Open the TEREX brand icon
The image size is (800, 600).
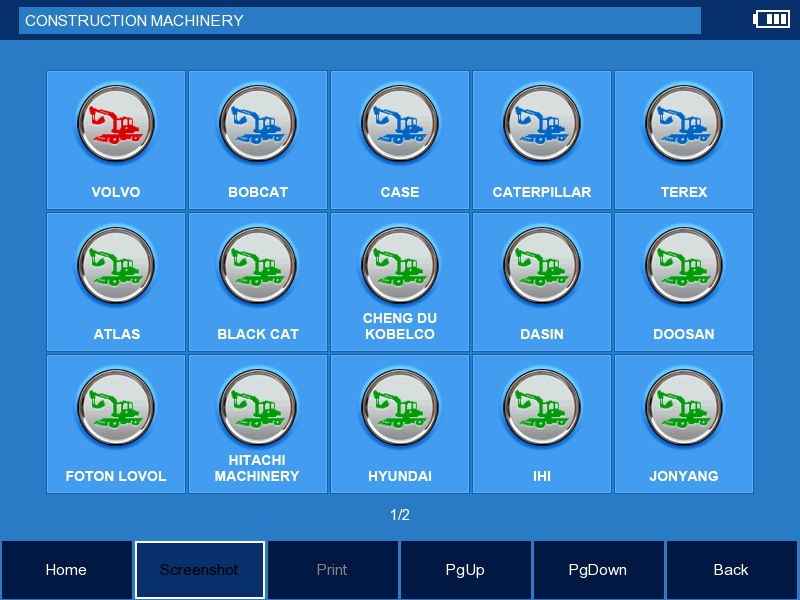[684, 123]
